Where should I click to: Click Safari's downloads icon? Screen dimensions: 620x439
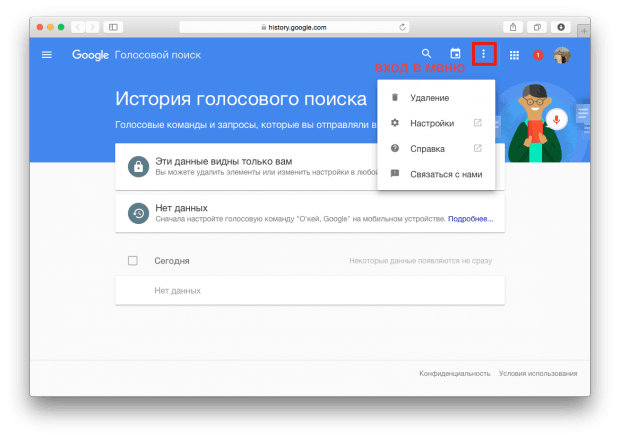tap(560, 26)
